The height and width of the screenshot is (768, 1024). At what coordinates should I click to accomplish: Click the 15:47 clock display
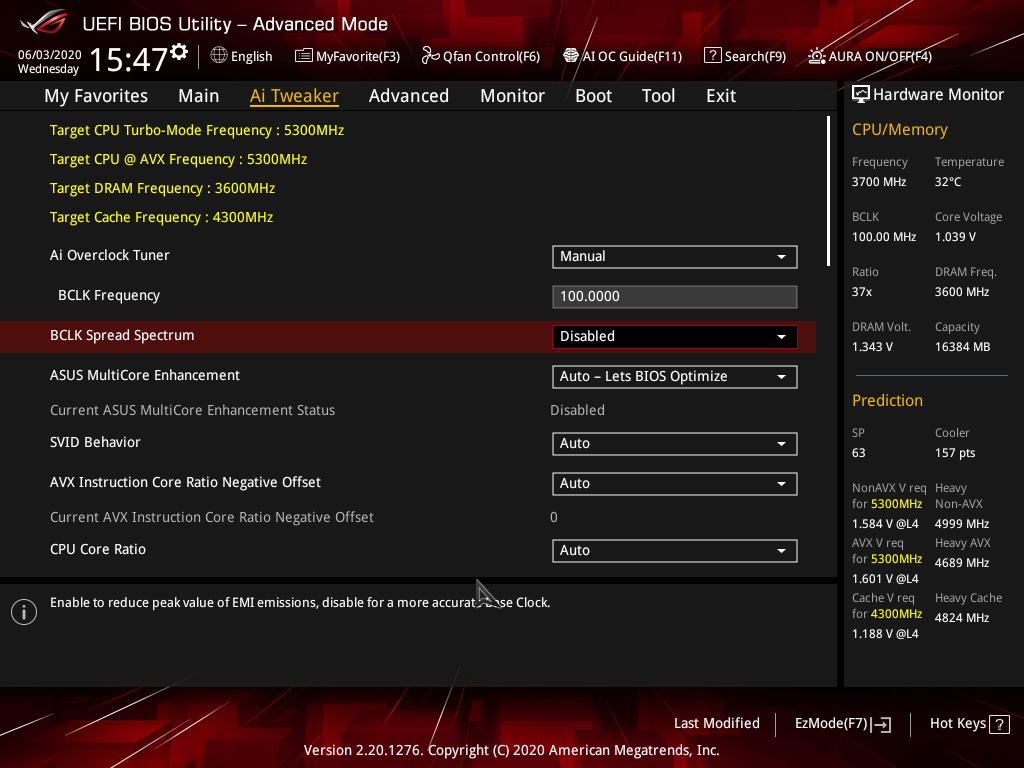pos(129,59)
